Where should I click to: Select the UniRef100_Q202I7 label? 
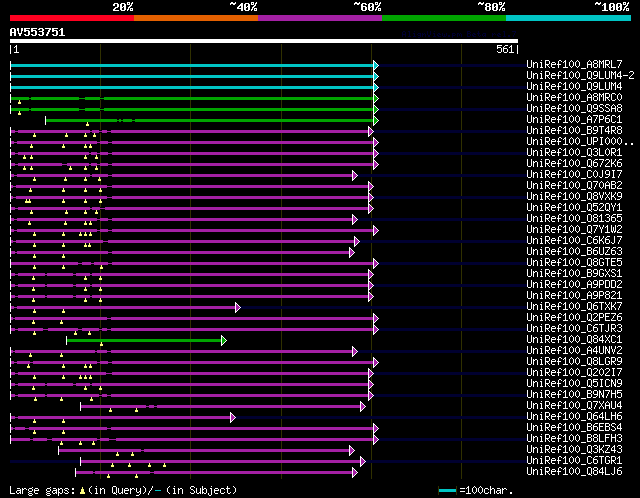[574, 373]
